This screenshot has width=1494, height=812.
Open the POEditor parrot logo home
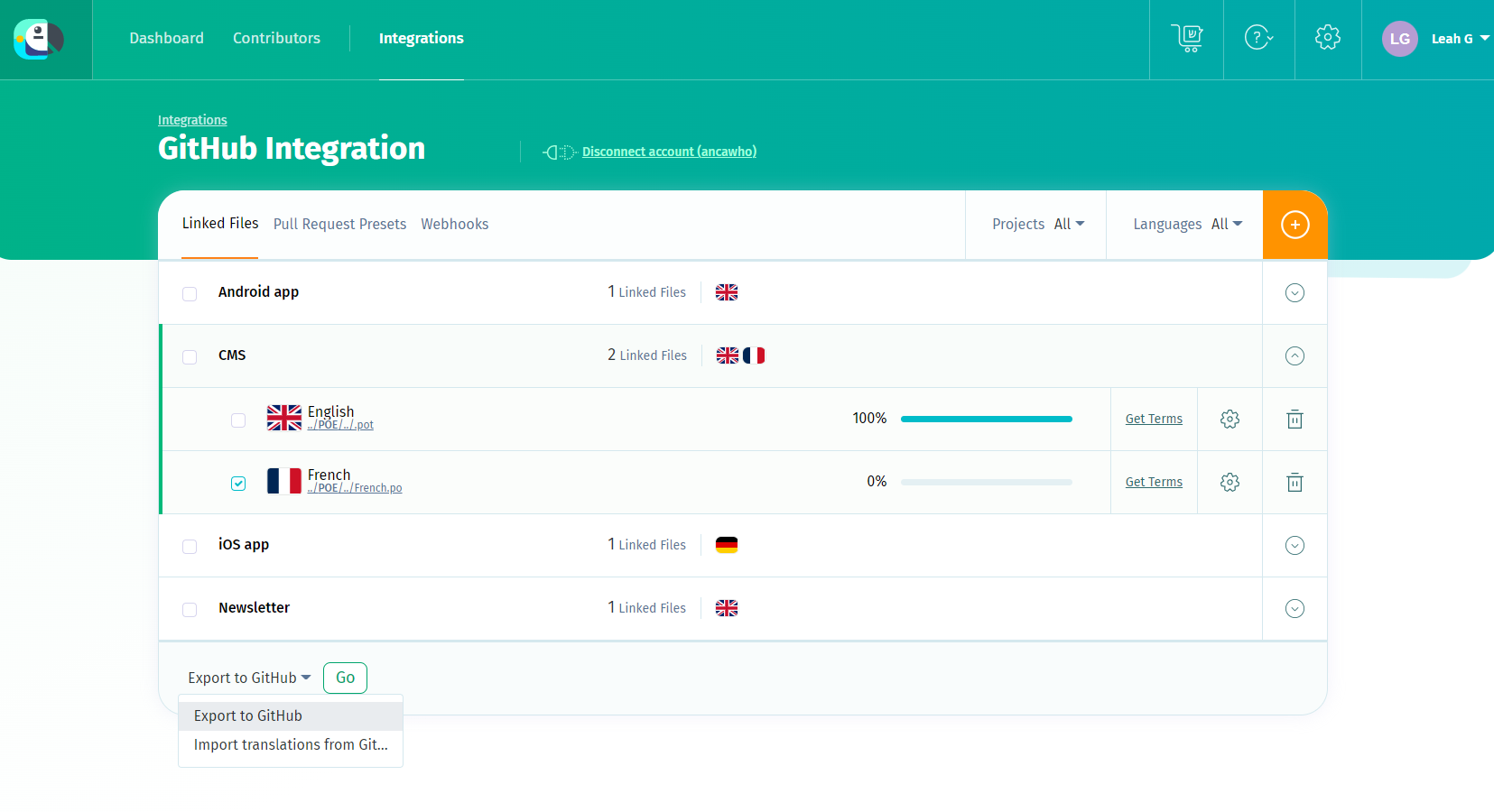click(x=39, y=39)
